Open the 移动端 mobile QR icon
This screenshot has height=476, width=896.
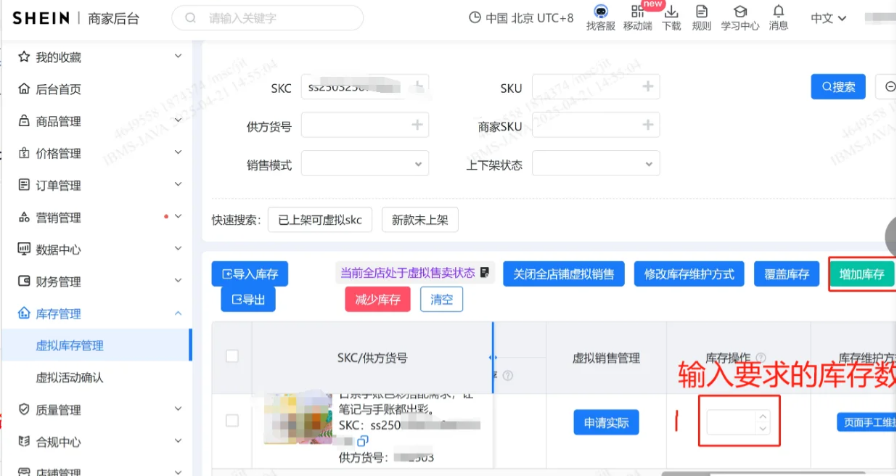point(637,11)
